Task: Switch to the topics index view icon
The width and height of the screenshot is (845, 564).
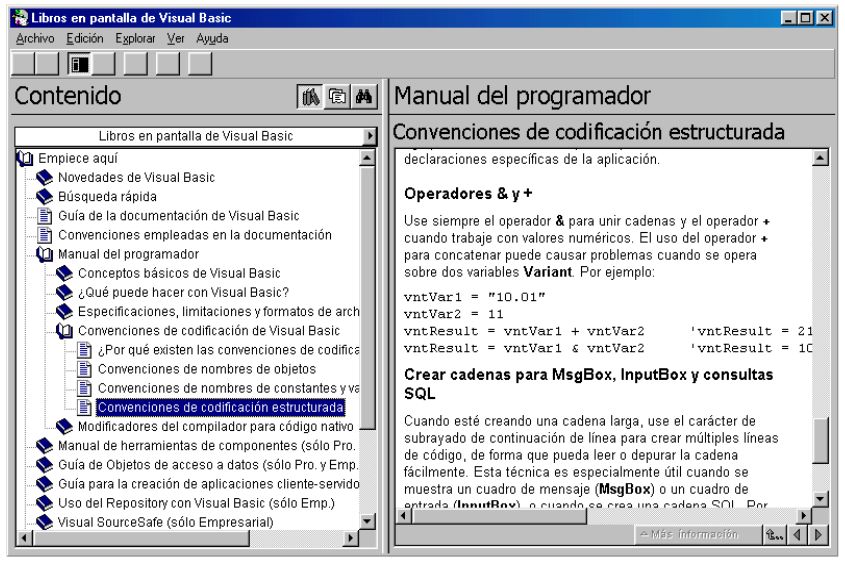Action: (x=337, y=97)
